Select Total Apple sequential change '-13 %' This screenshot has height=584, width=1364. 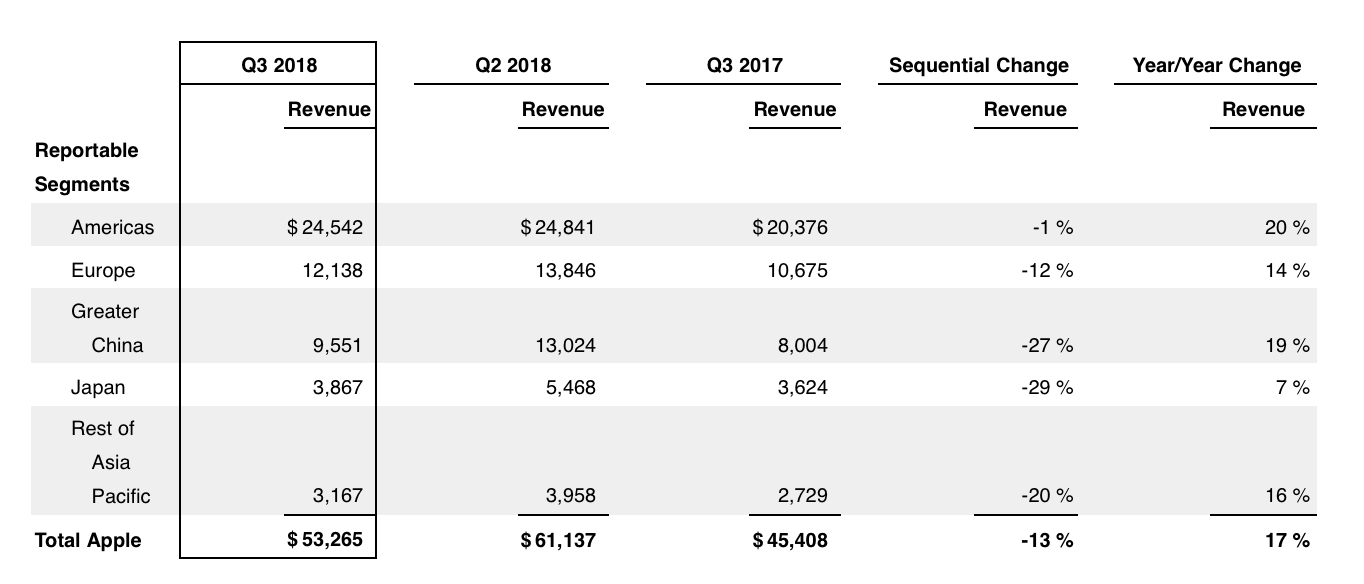point(1048,540)
